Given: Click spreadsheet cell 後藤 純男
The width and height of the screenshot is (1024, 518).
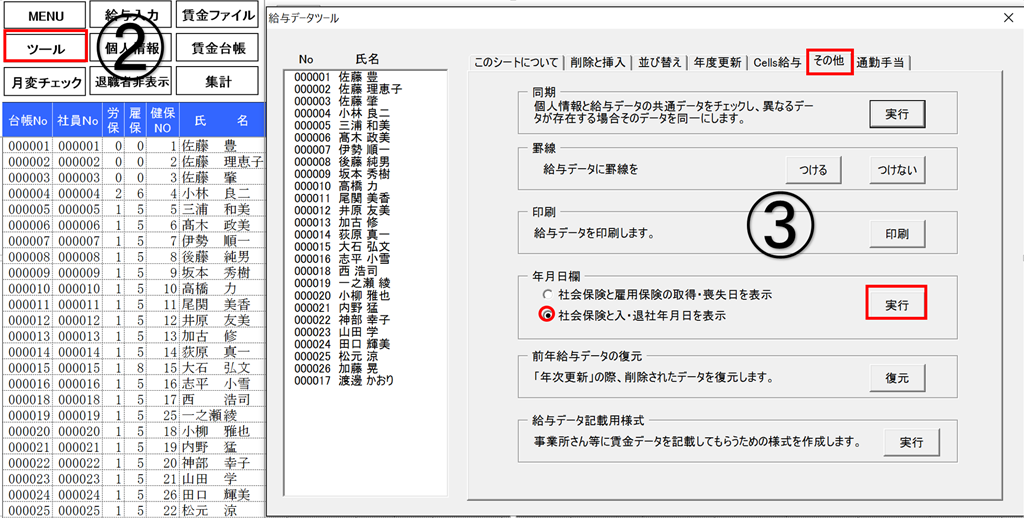Looking at the screenshot, I should (x=221, y=257).
